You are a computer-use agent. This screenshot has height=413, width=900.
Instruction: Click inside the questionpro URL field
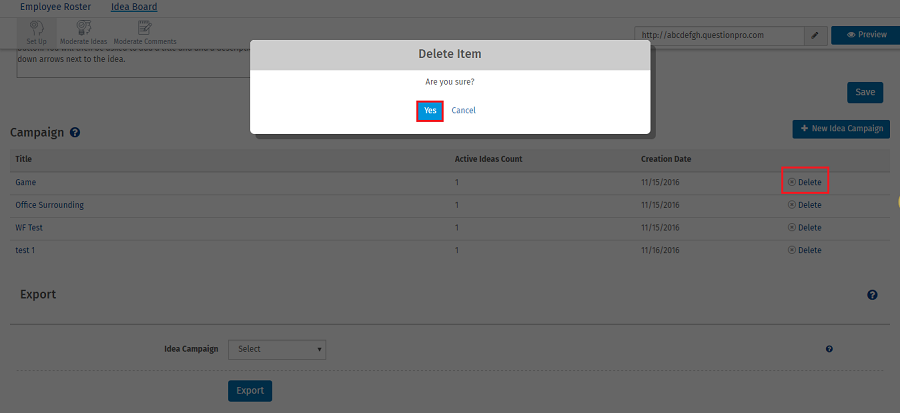point(719,35)
